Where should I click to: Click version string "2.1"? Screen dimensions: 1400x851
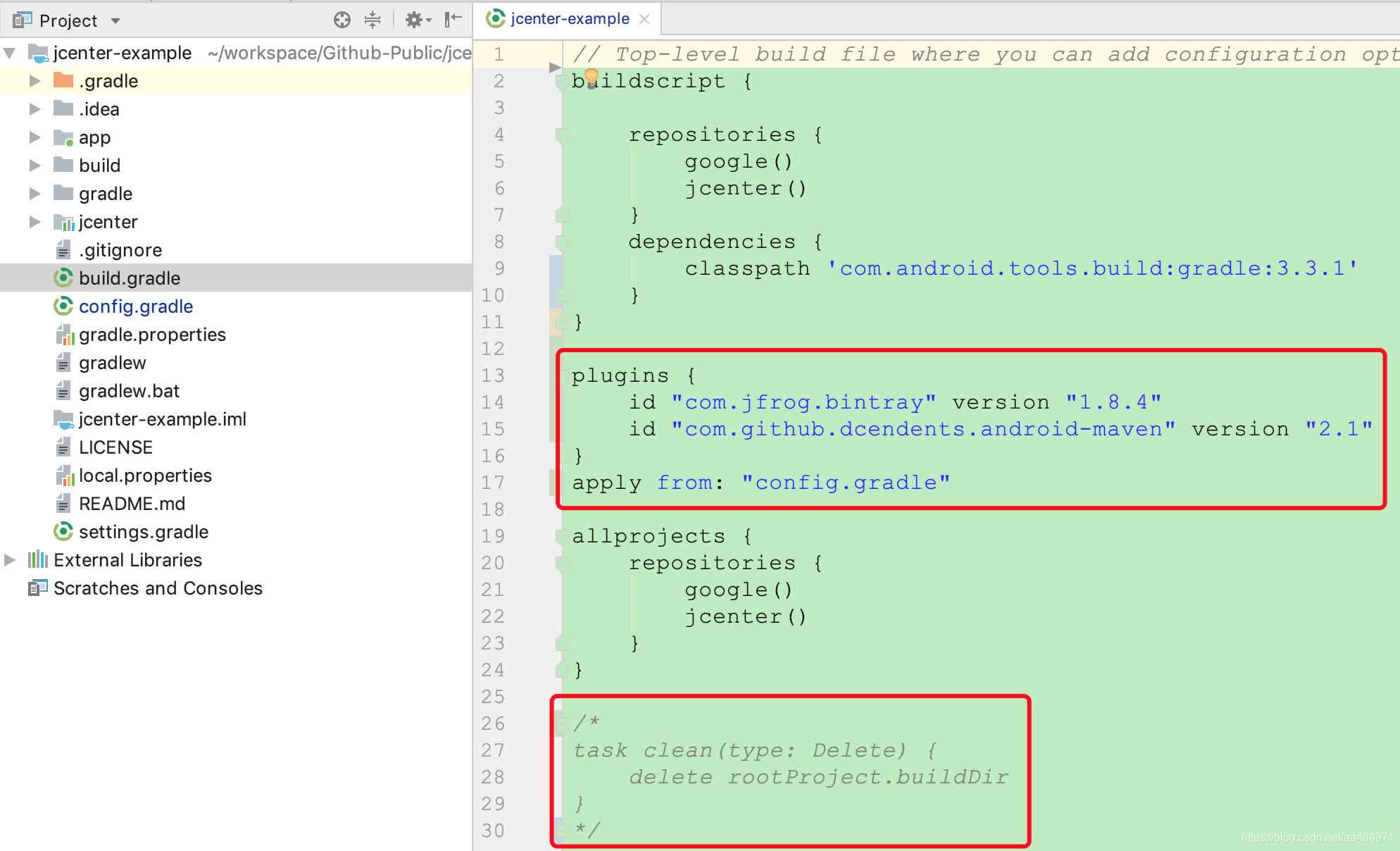[x=1339, y=429]
